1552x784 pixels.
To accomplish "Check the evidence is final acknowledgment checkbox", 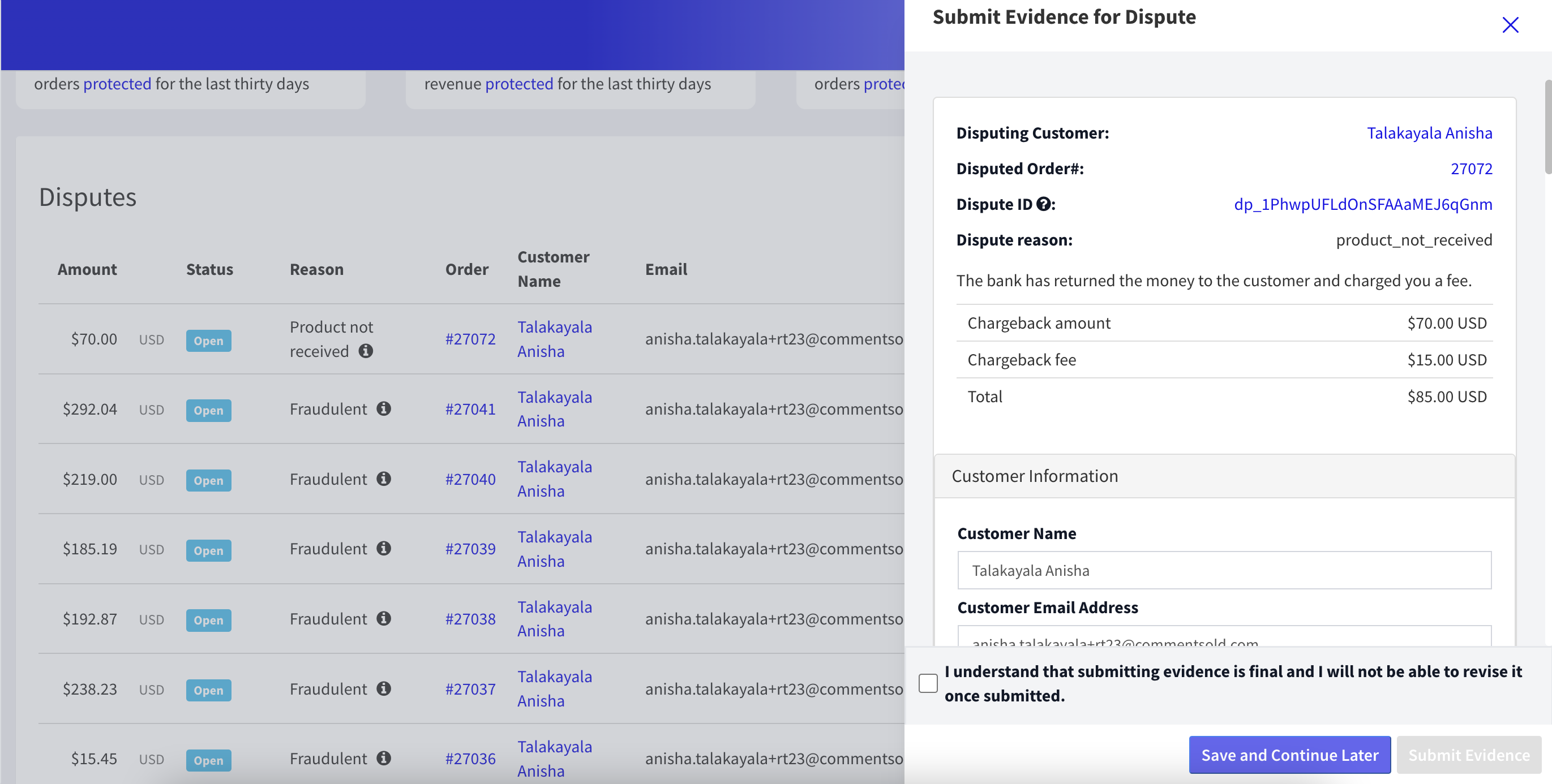I will [x=928, y=683].
